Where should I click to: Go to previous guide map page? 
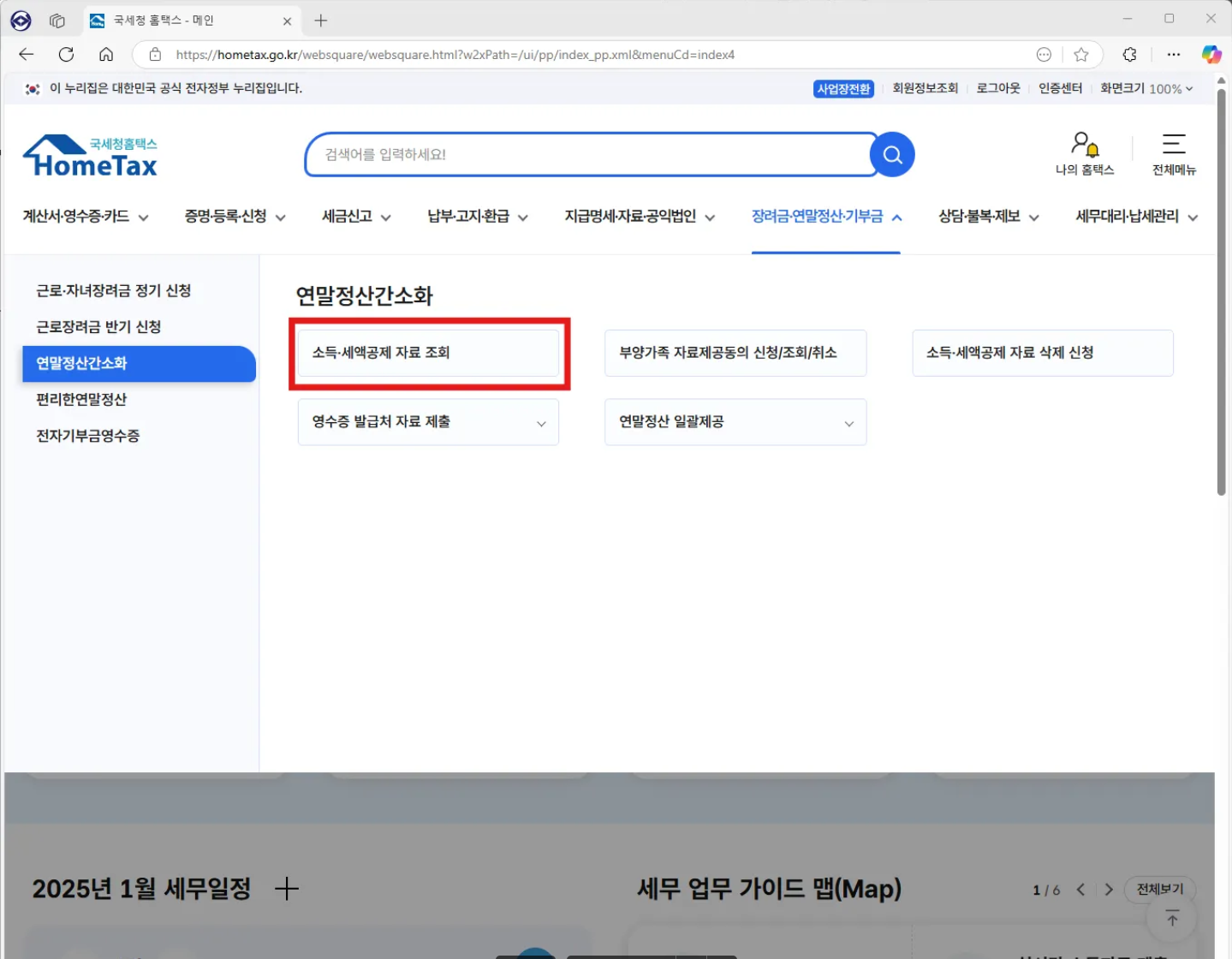point(1080,890)
